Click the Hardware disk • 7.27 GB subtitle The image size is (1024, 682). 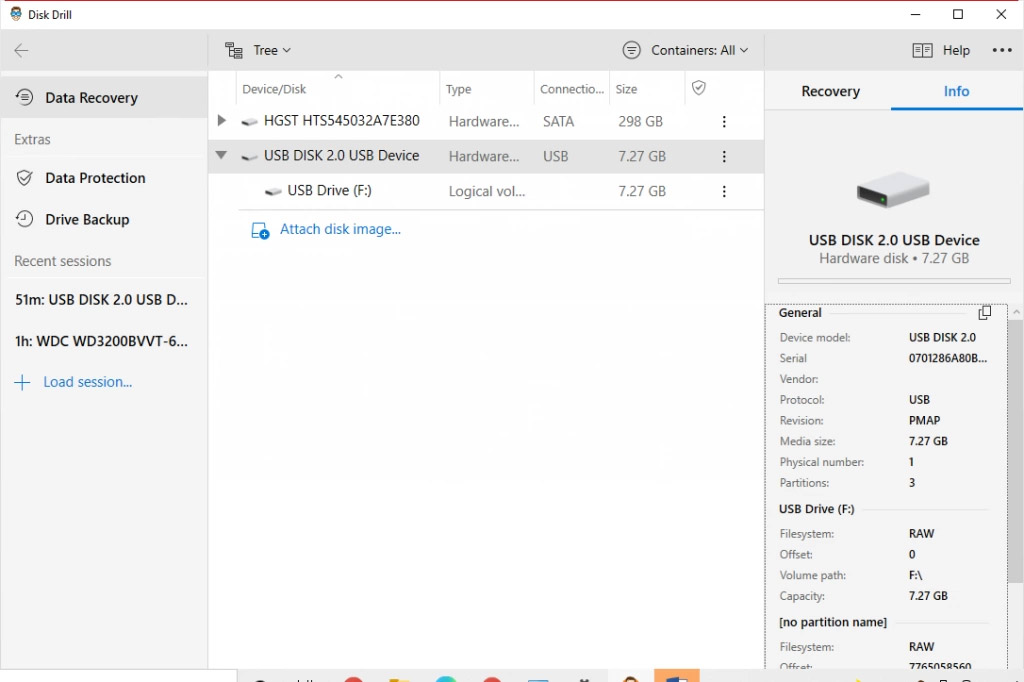click(894, 259)
